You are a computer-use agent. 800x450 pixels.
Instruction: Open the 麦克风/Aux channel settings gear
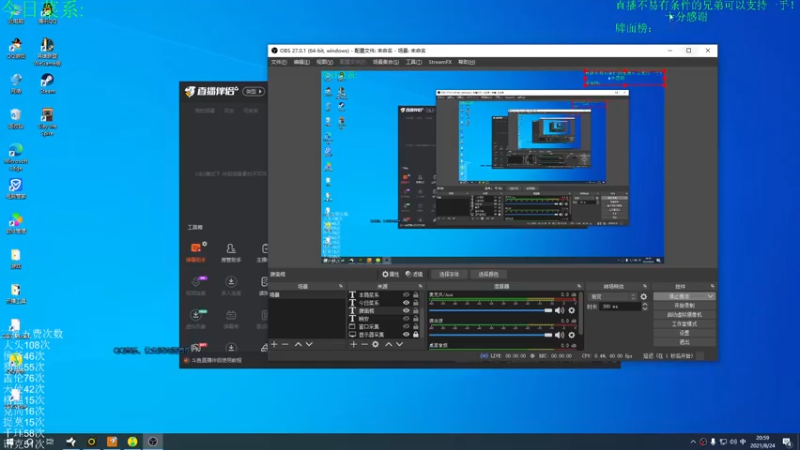click(571, 310)
